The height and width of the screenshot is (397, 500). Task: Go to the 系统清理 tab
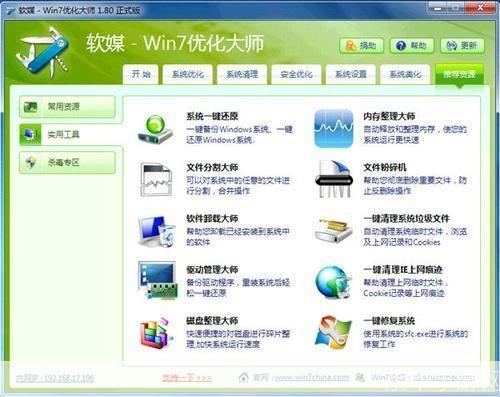242,74
